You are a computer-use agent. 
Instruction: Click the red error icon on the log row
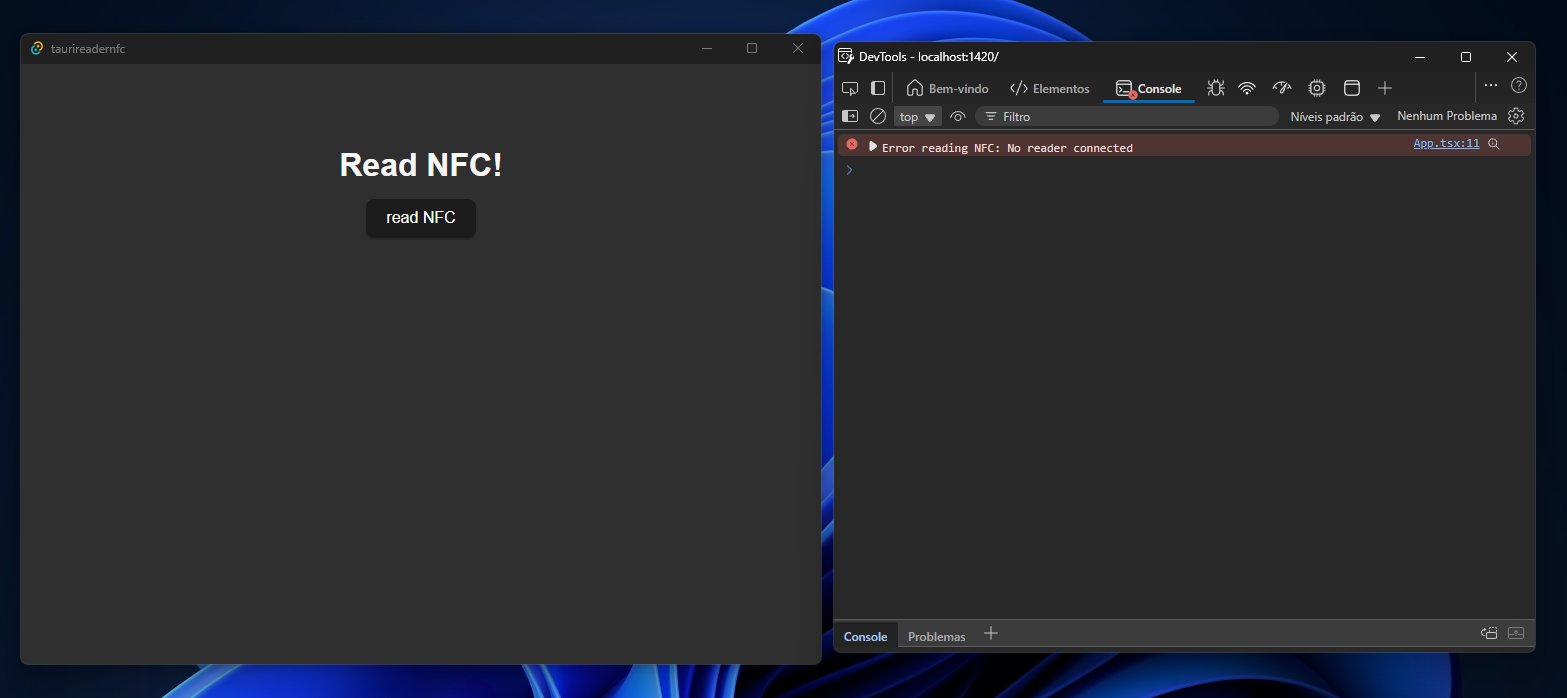pos(852,145)
